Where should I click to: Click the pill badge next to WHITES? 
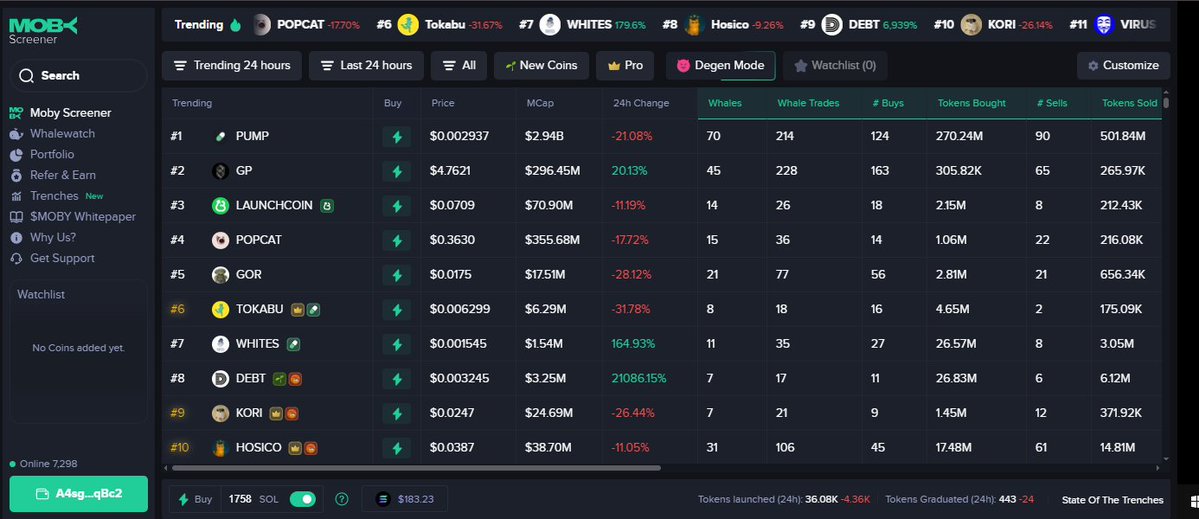click(294, 344)
